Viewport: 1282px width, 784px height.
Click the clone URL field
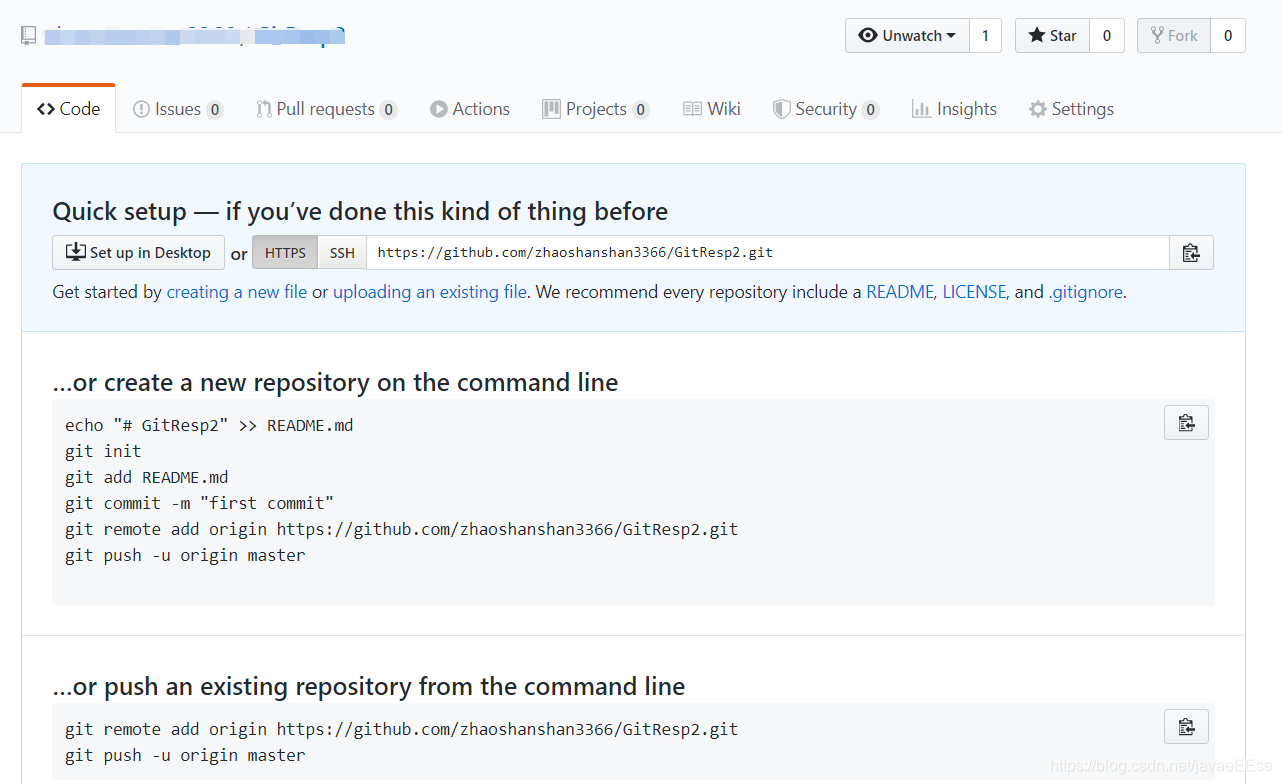(x=768, y=253)
